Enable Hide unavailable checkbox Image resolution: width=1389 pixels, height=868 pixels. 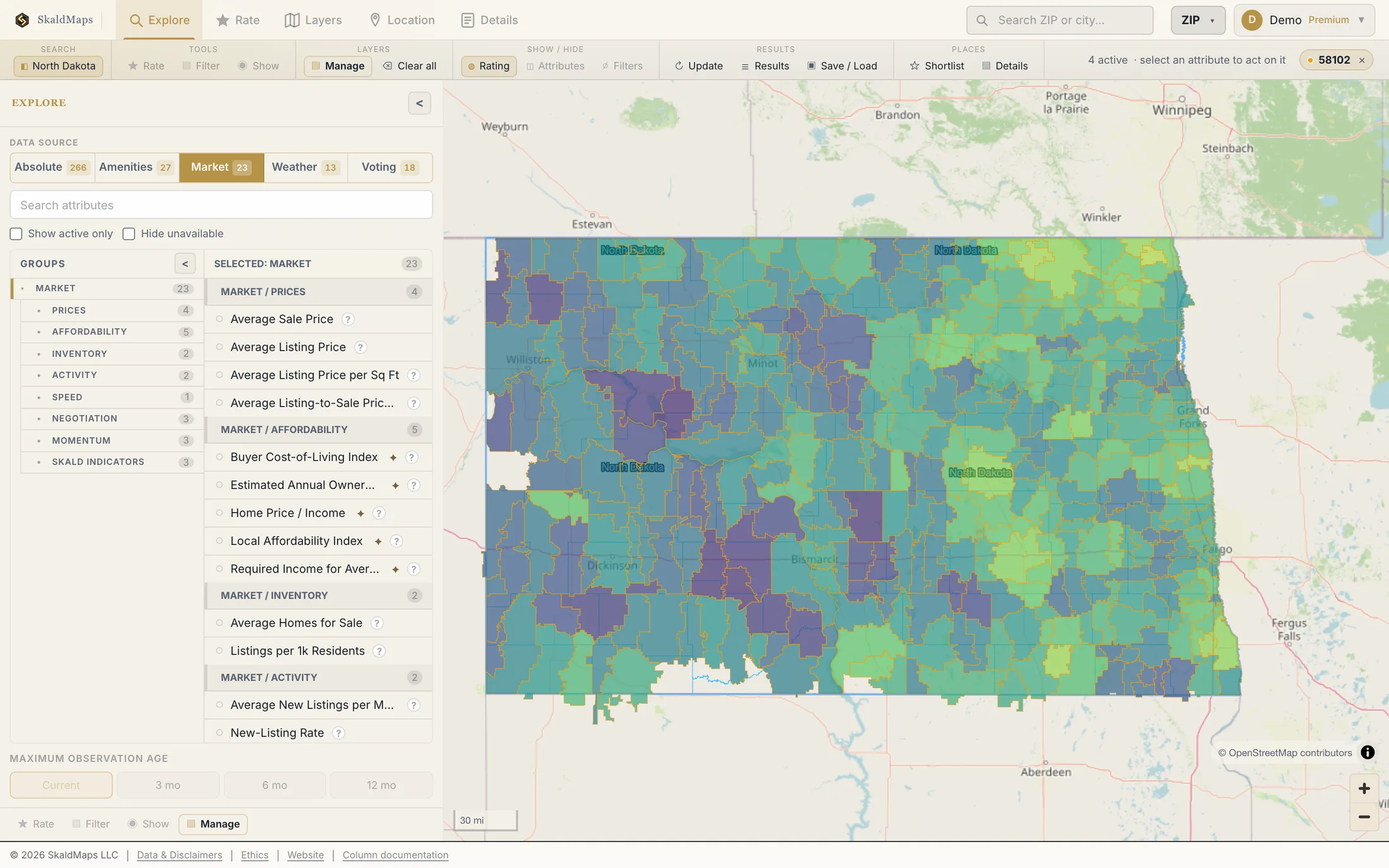[129, 234]
